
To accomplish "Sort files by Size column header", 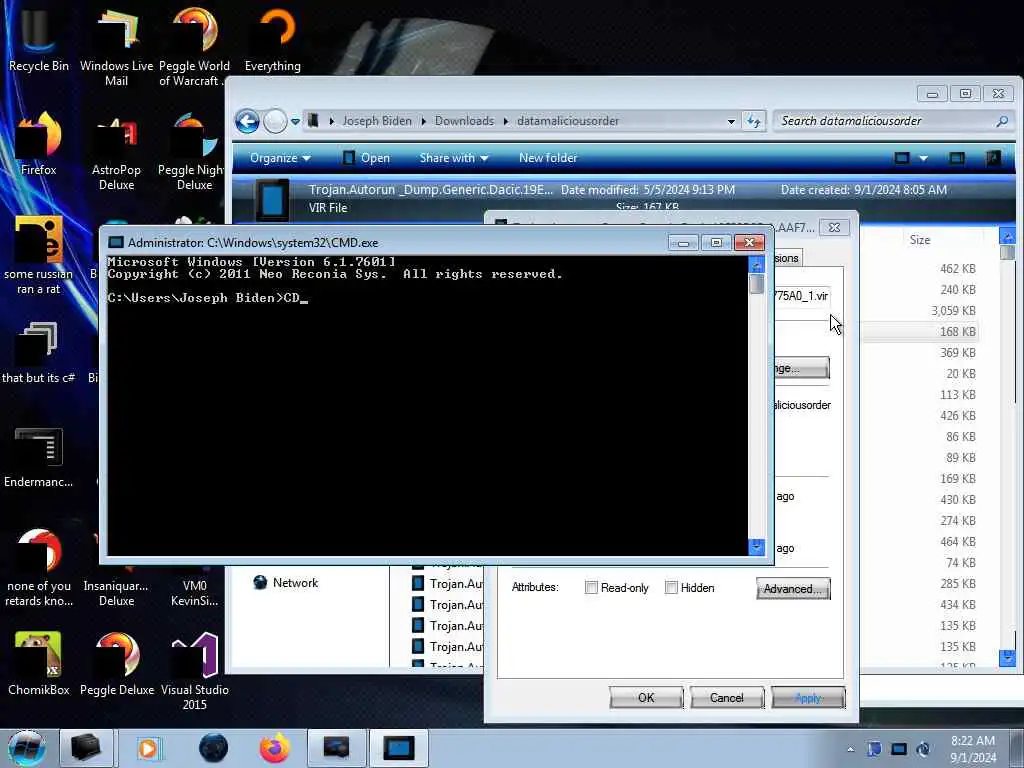I will (x=920, y=240).
